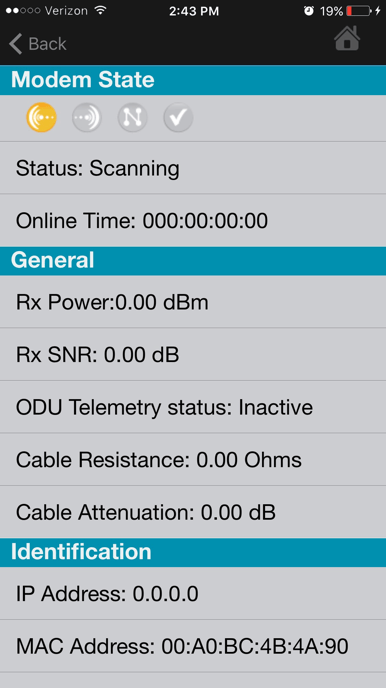Tap the Identification section header
386x688 pixels.
tap(193, 552)
